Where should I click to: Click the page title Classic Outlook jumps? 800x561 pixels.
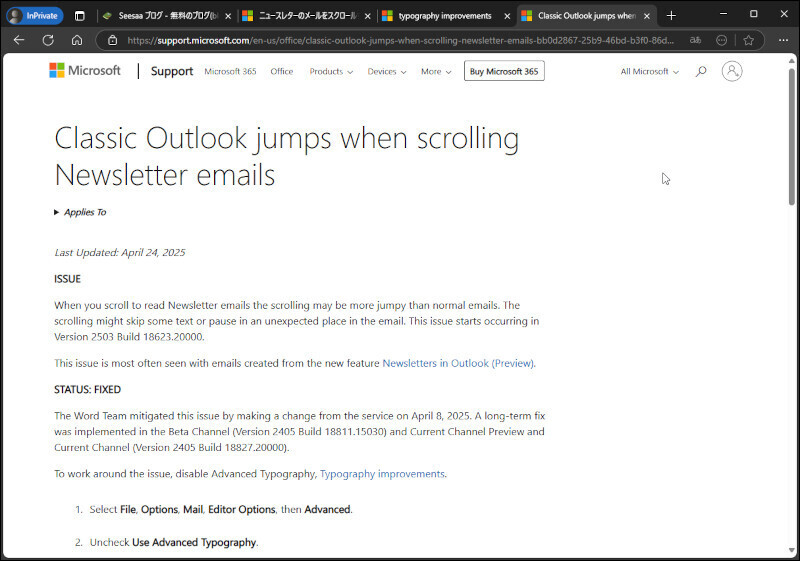pos(287,156)
